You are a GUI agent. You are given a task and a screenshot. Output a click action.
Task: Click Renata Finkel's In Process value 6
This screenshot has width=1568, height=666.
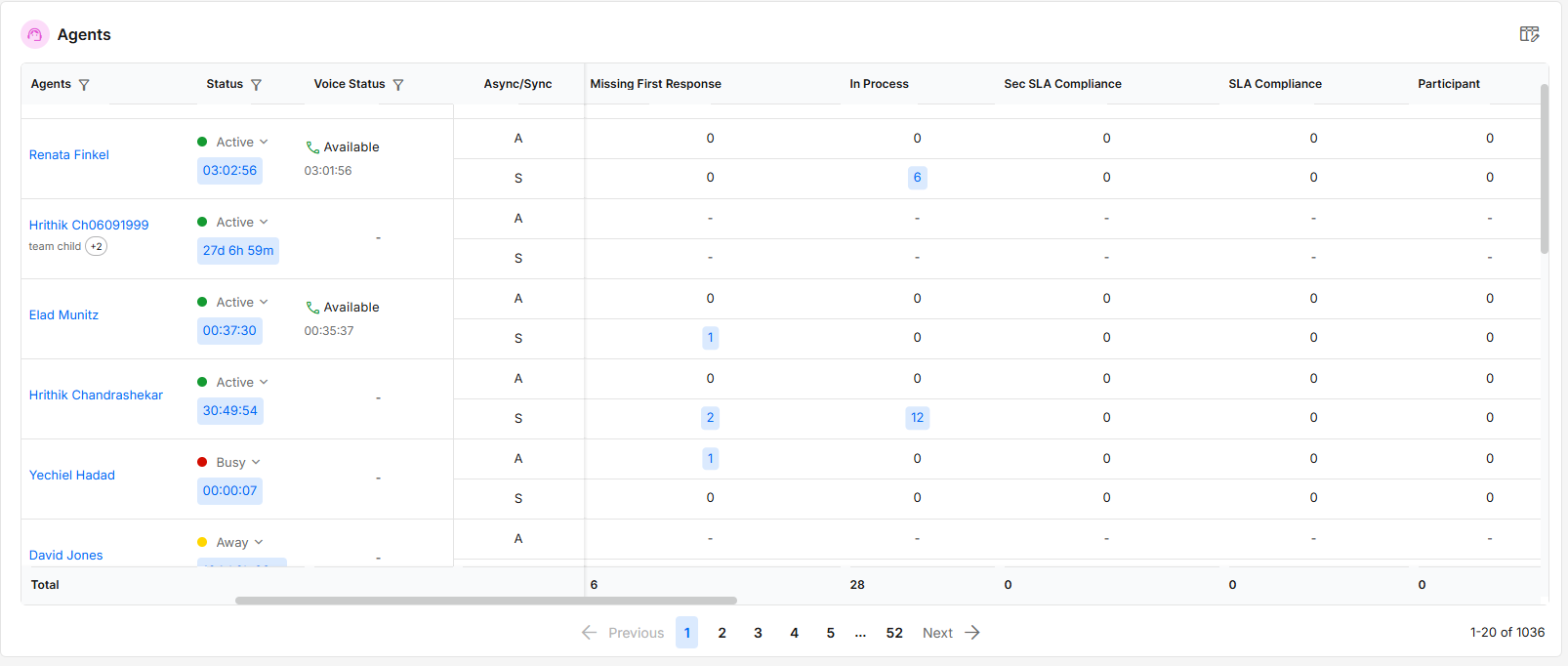pos(917,178)
